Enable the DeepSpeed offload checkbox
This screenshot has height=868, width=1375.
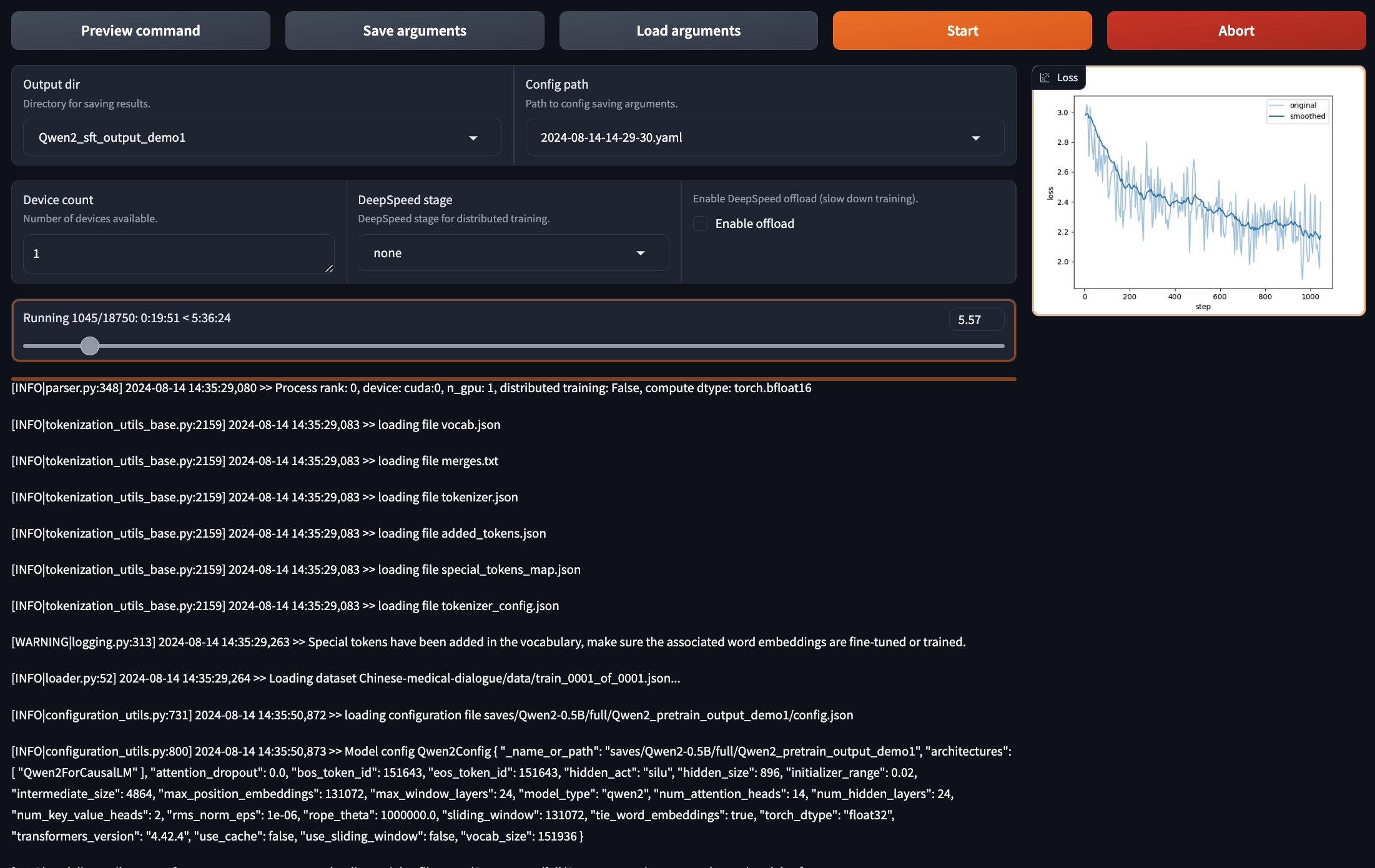[701, 224]
